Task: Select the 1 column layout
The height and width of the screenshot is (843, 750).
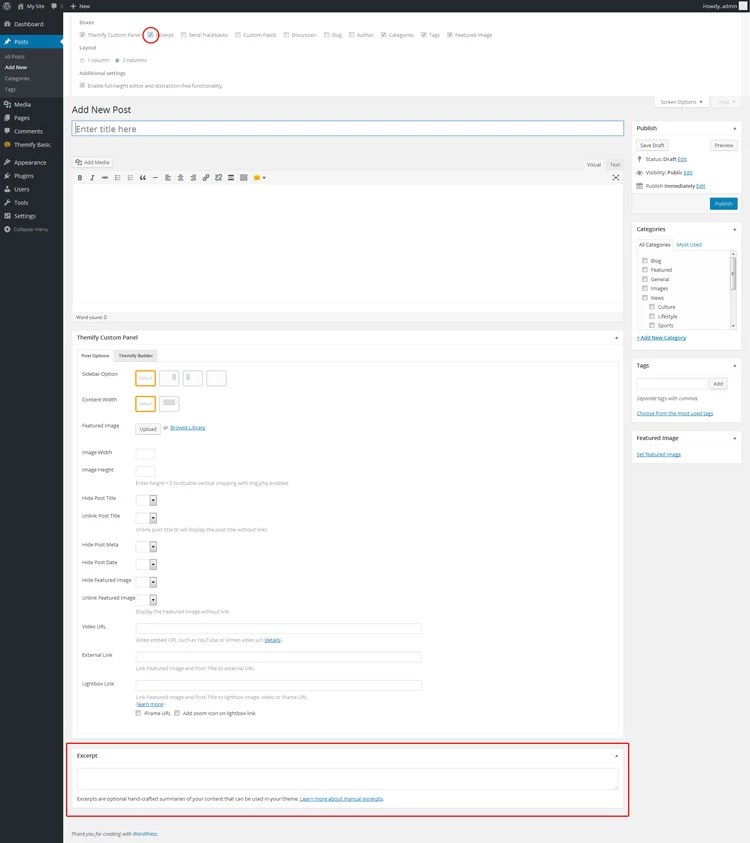Action: click(82, 60)
